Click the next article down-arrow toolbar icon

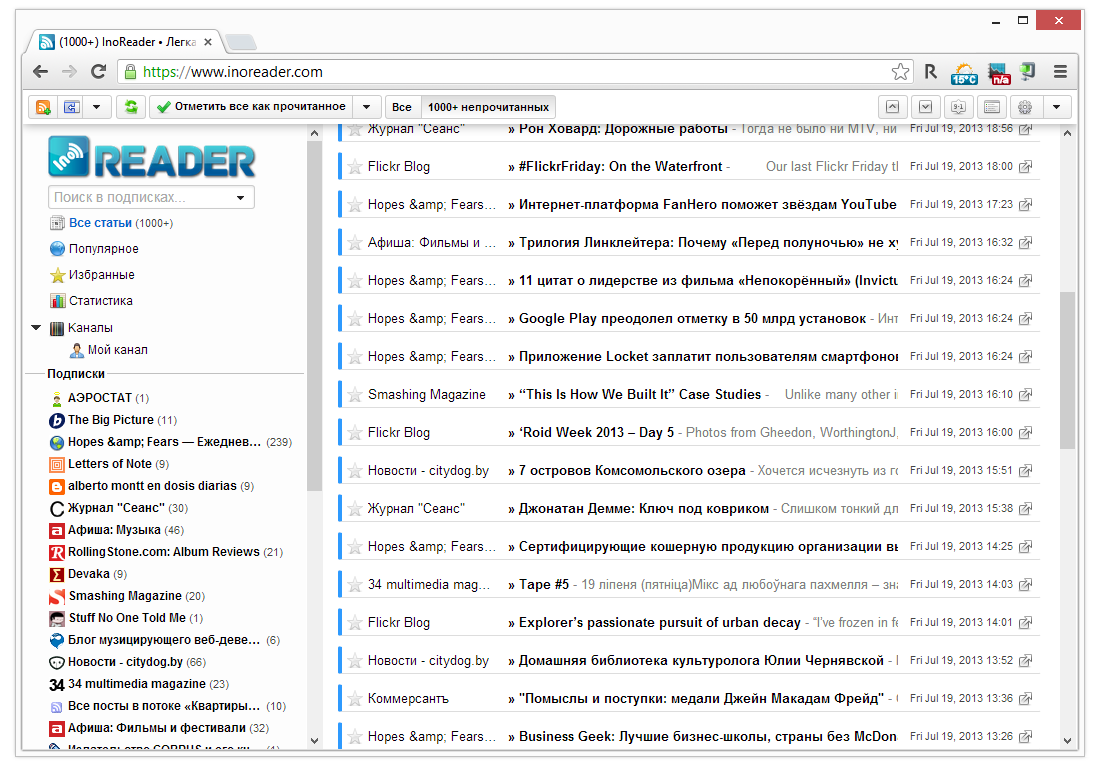point(926,107)
